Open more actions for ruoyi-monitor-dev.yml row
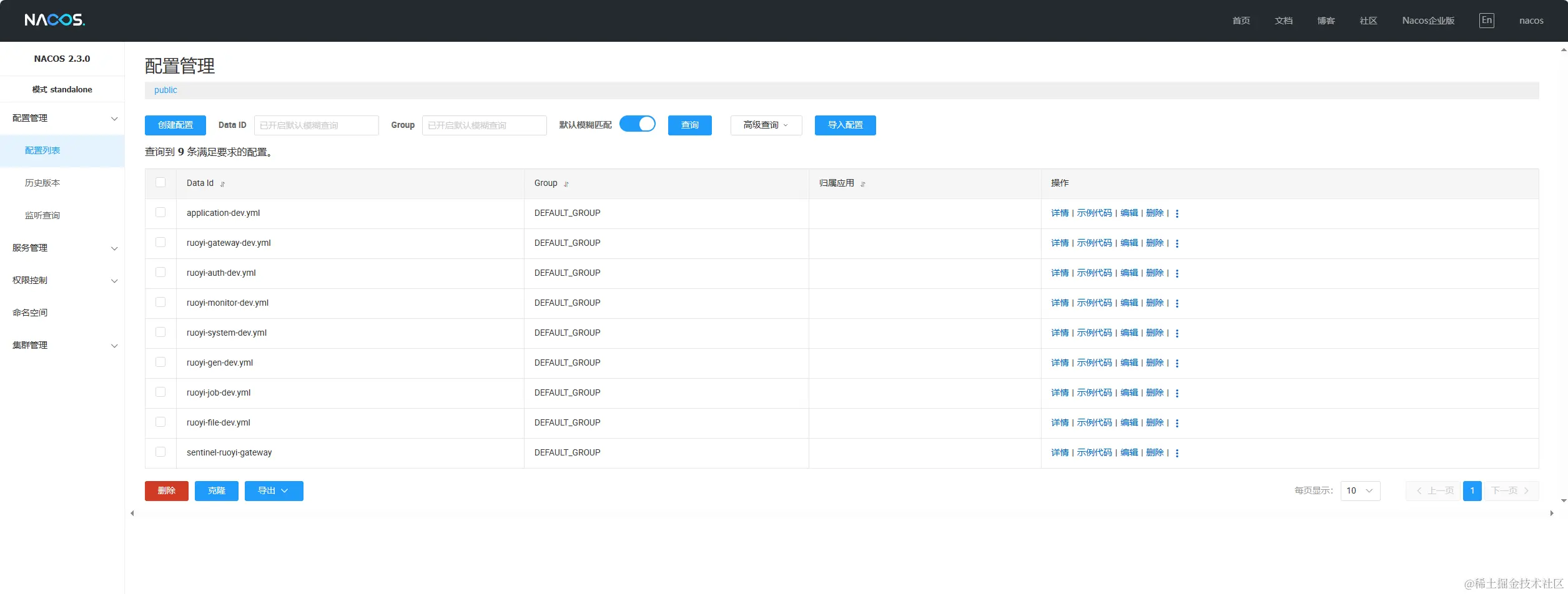The height and width of the screenshot is (594, 1568). pyautogui.click(x=1177, y=303)
